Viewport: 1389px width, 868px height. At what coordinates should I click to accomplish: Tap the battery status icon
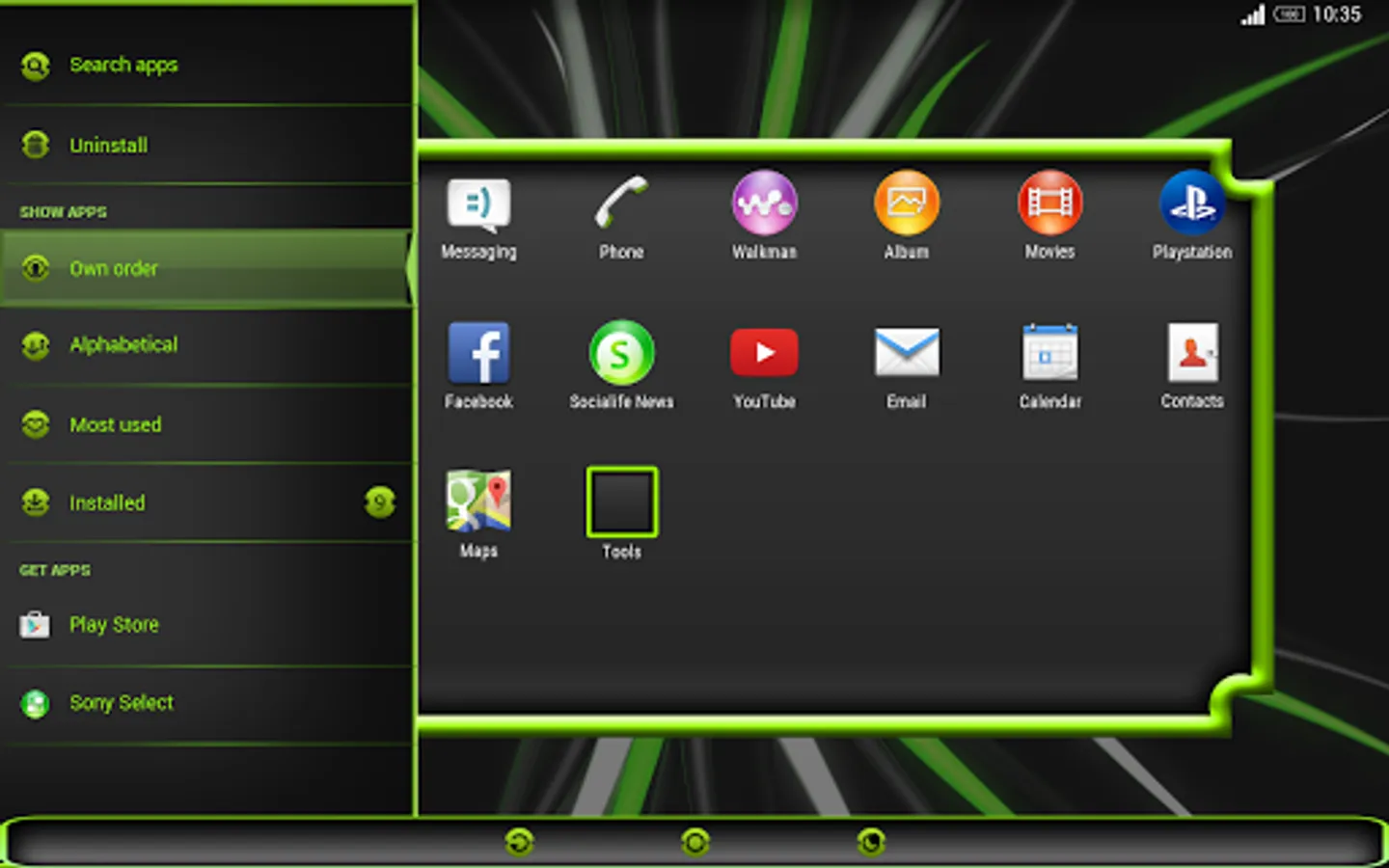coord(1289,14)
